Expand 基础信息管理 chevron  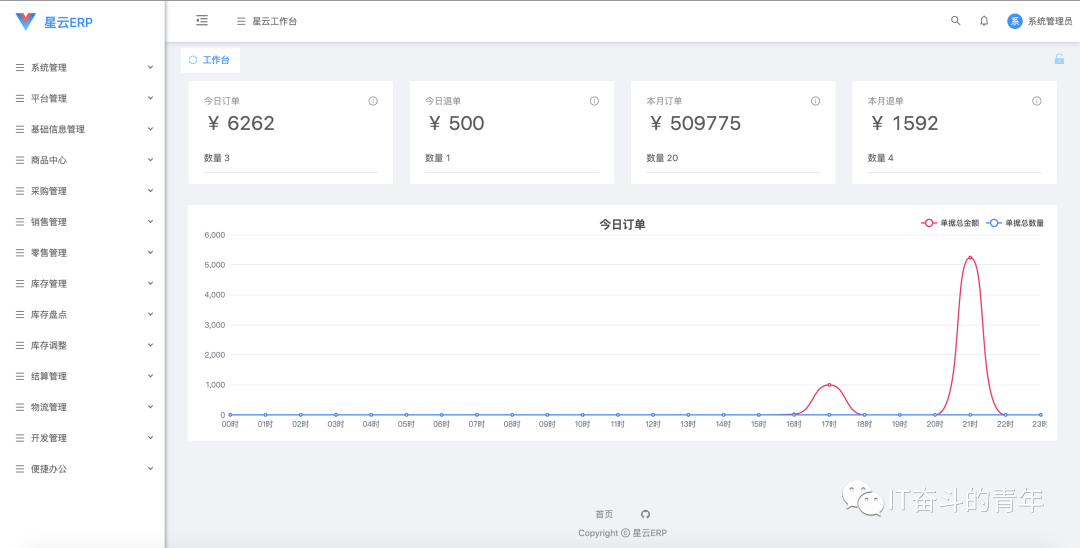[150, 129]
